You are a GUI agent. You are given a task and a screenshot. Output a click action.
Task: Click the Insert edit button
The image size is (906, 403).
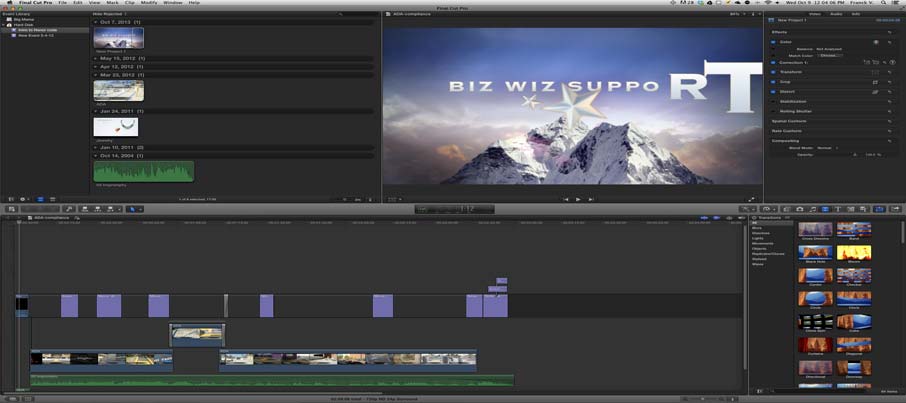pos(98,209)
